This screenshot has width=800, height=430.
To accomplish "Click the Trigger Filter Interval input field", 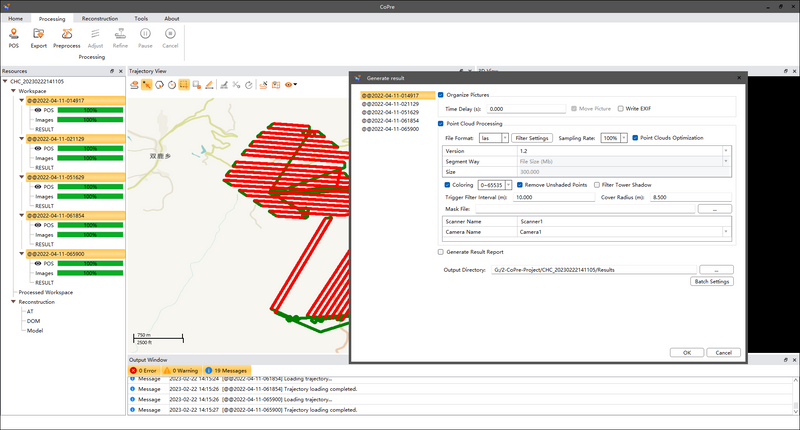I will 554,197.
